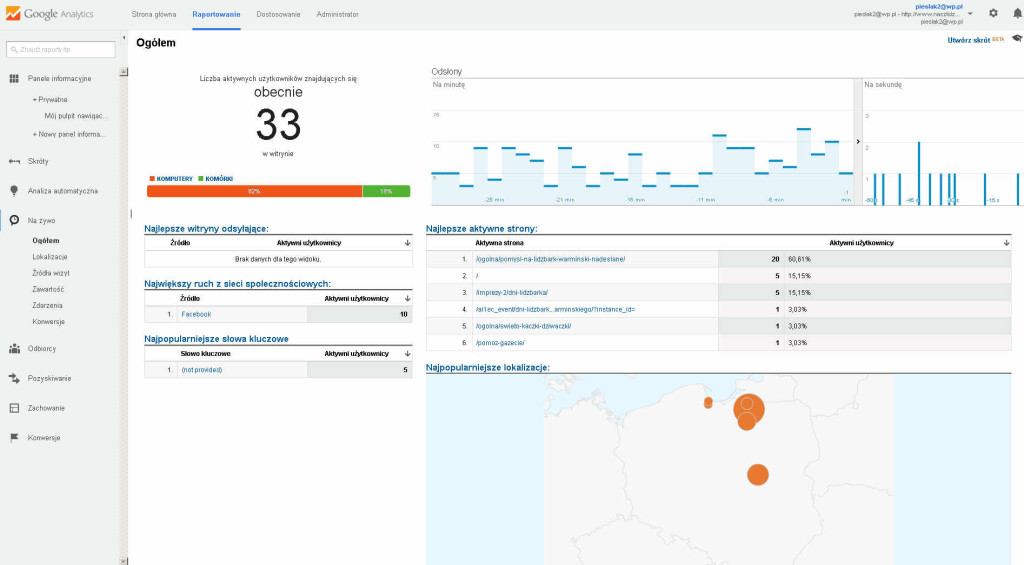Click the 60,61% value in first row
Viewport: 1024px width, 565px height.
(799, 259)
